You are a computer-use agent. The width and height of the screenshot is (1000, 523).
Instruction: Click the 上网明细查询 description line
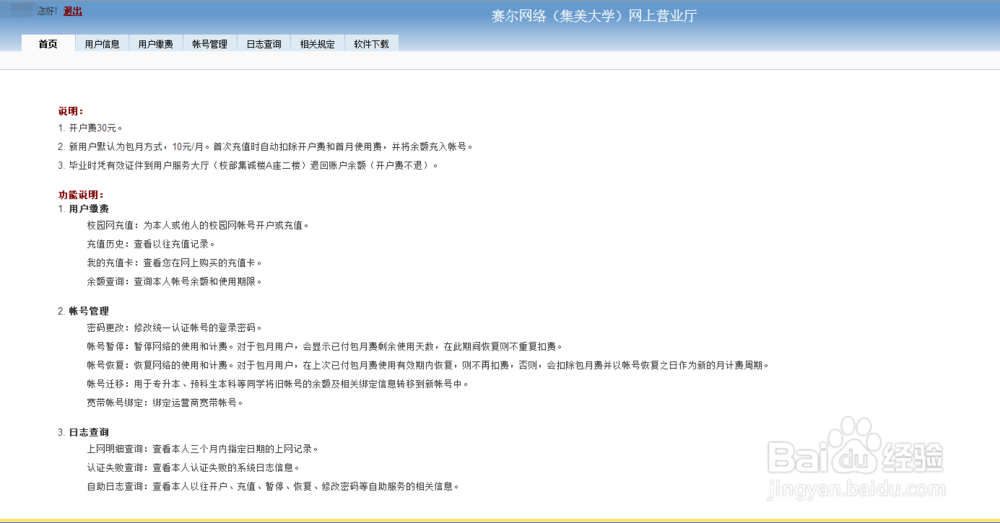coord(202,449)
